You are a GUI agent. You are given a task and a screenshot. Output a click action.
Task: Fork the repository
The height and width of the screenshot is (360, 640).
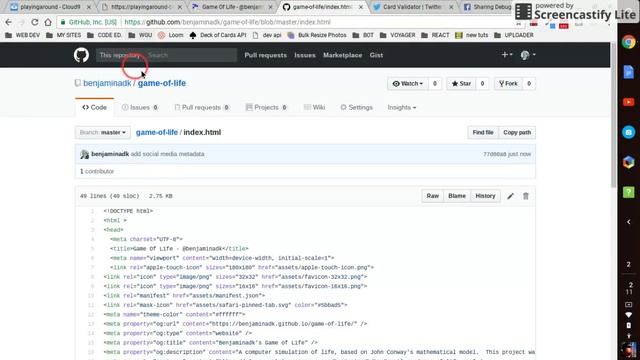[508, 84]
